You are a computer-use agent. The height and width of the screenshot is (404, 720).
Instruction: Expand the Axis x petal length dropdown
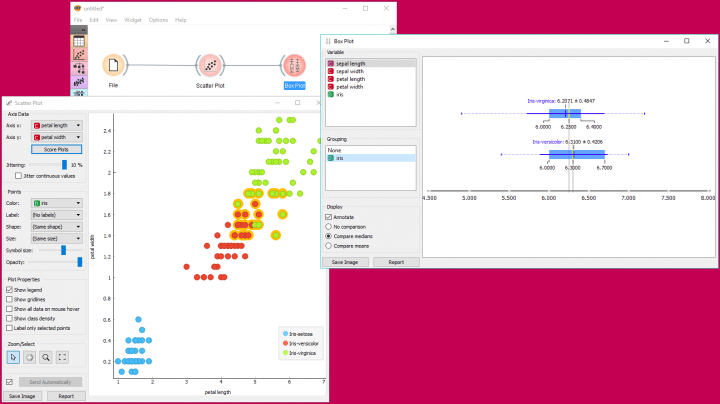click(x=56, y=125)
